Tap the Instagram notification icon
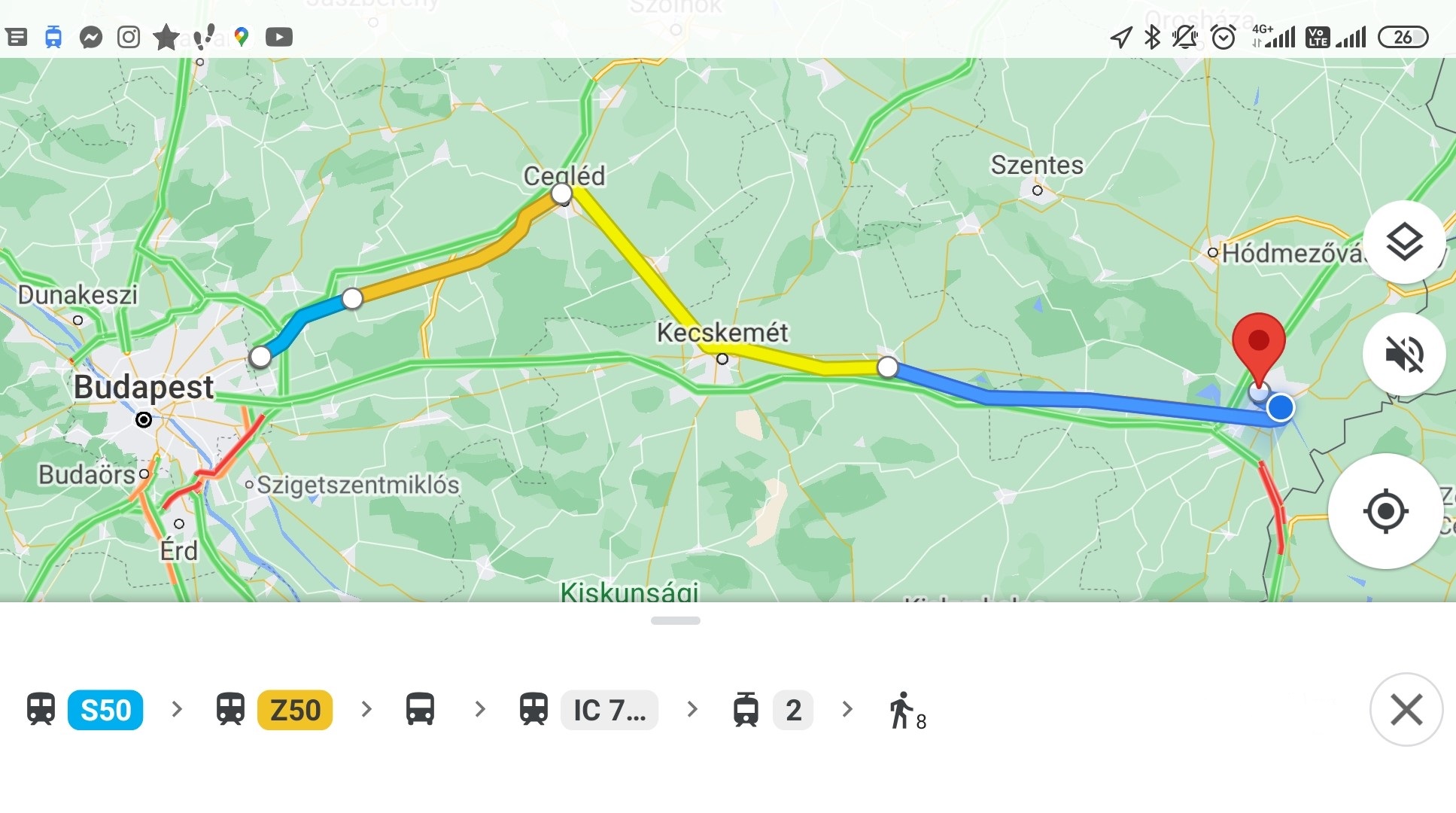Viewport: 1456px width, 813px height. (x=129, y=37)
